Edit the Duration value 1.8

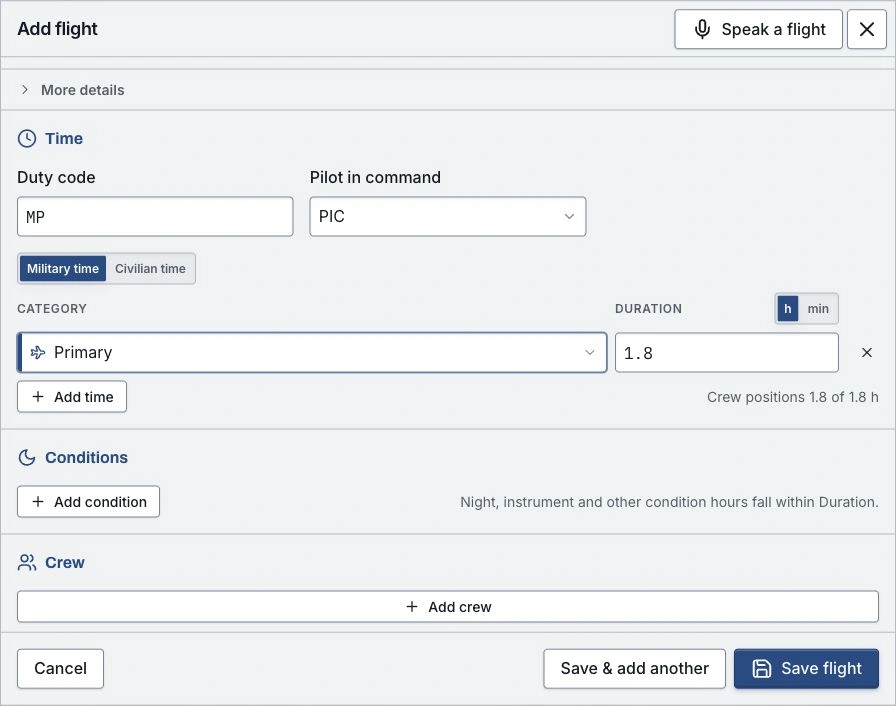[726, 353]
